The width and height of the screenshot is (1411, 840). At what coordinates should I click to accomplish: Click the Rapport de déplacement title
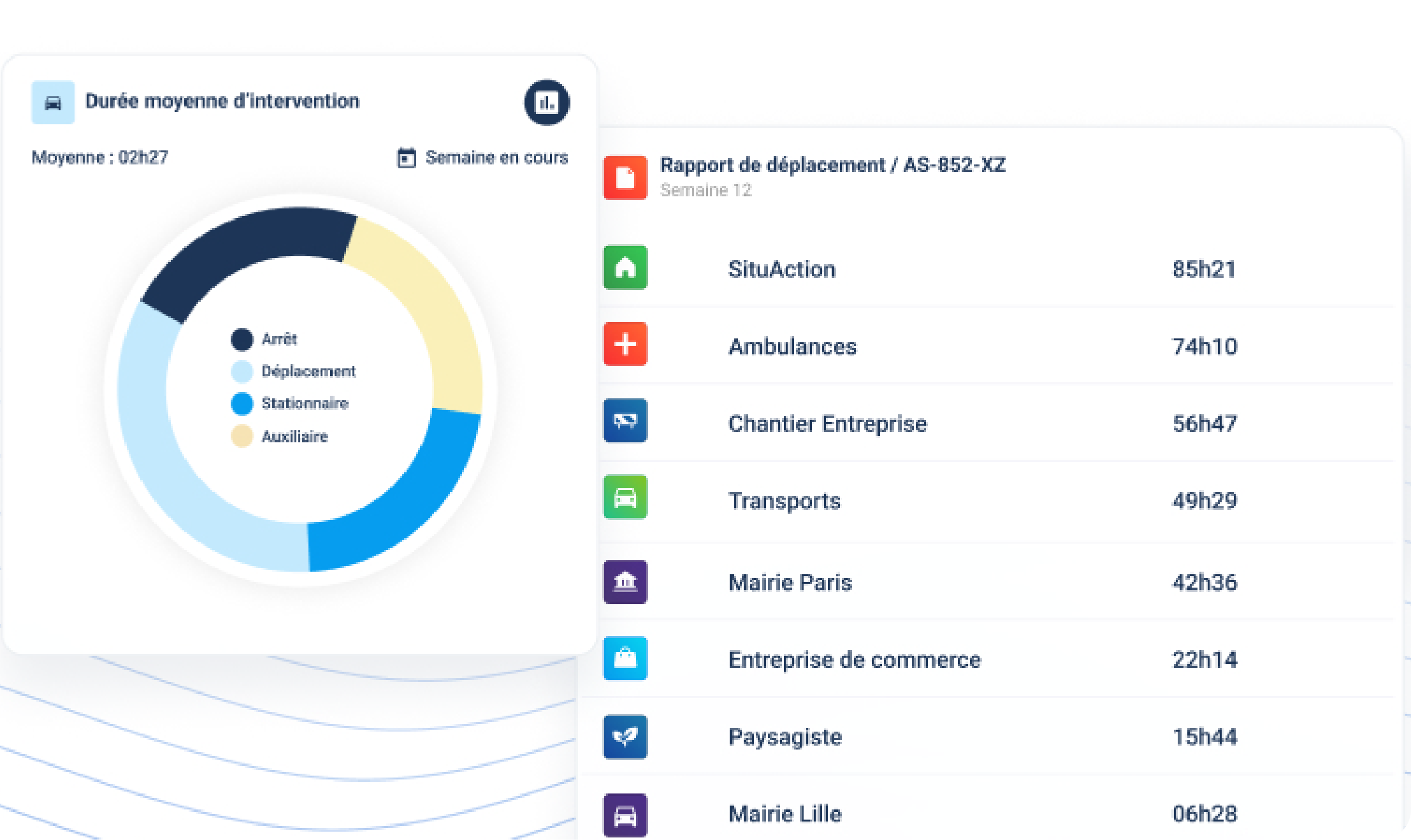click(832, 165)
